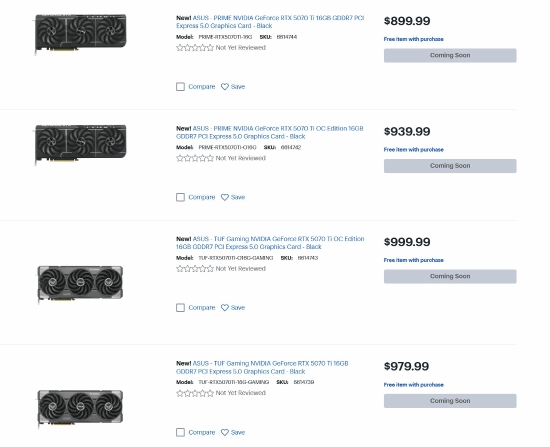Select Compare checkbox for $979.99 TUF Gaming card

(x=180, y=432)
